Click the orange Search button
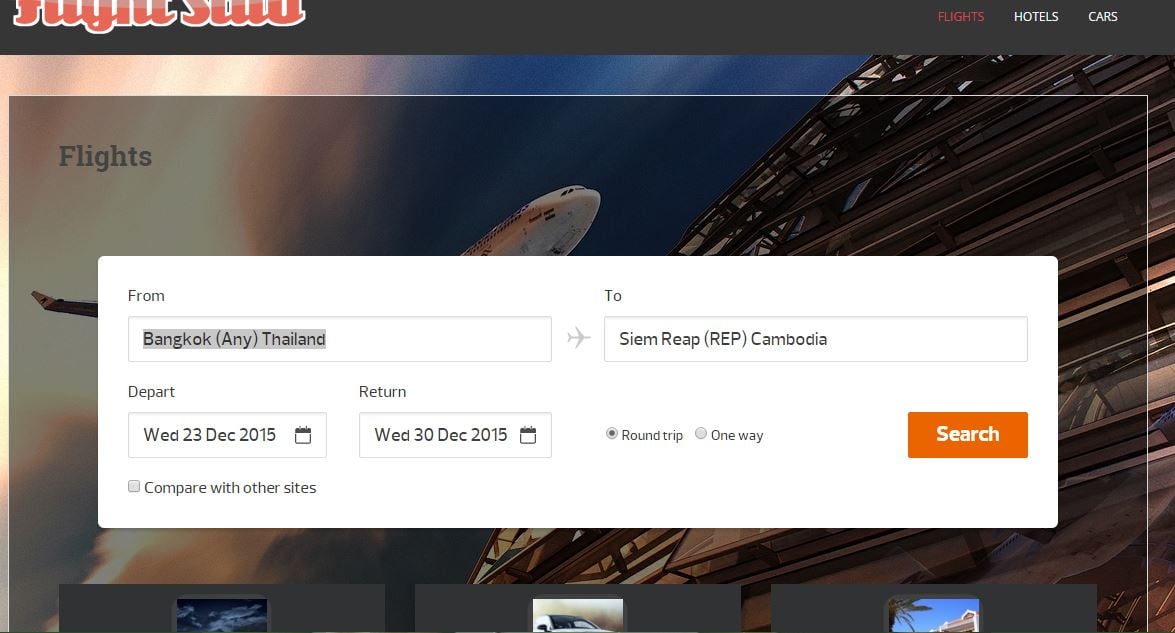 point(967,434)
